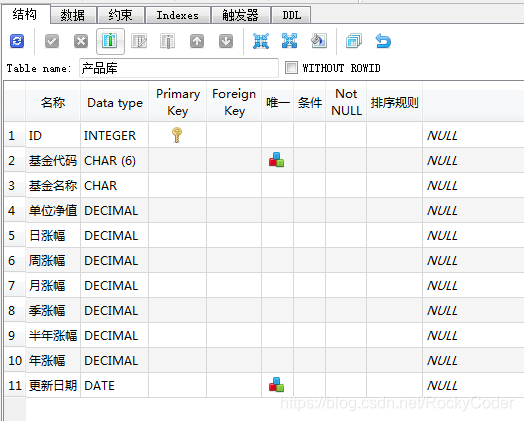The image size is (524, 421).
Task: Click row number 1 header
Action: 15,135
